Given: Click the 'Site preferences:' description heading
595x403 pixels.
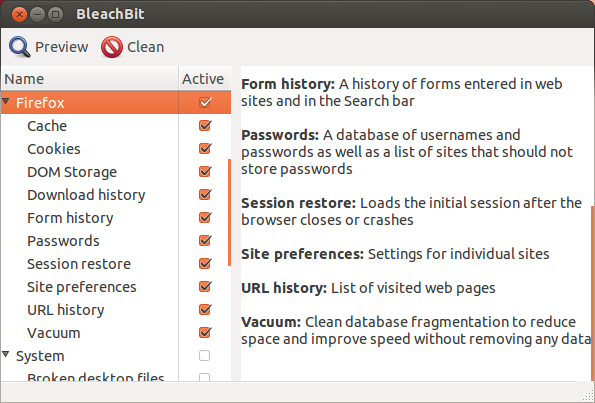Looking at the screenshot, I should (x=302, y=254).
